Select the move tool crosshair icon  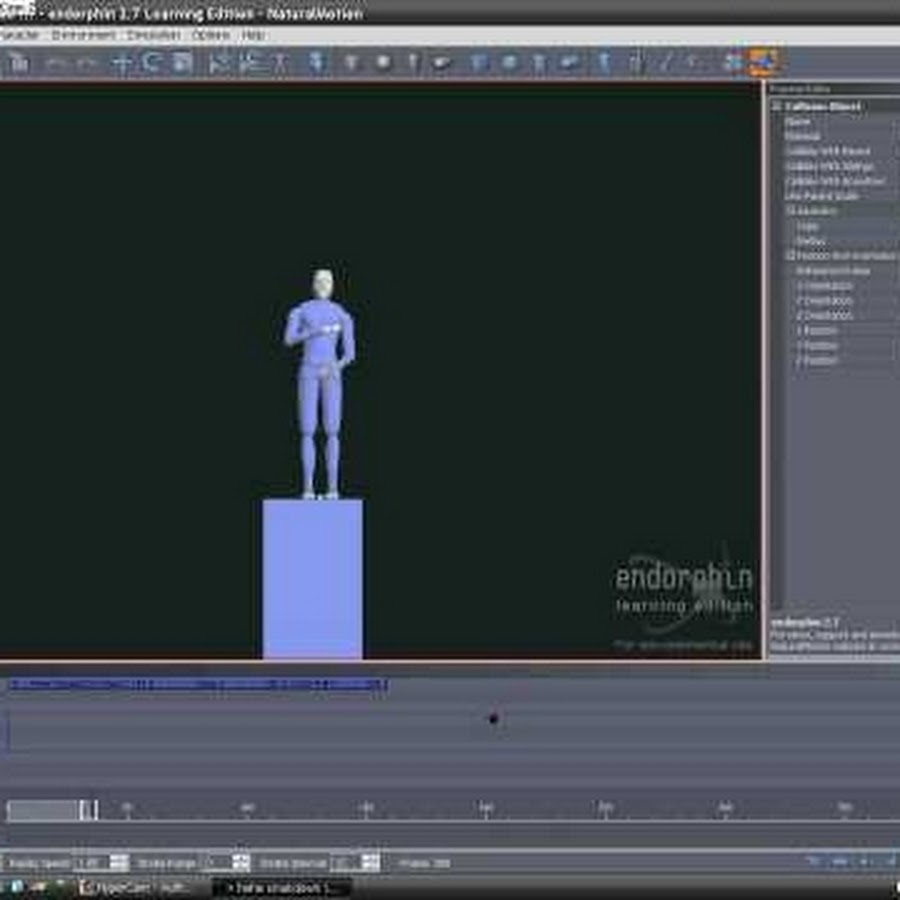click(x=122, y=62)
